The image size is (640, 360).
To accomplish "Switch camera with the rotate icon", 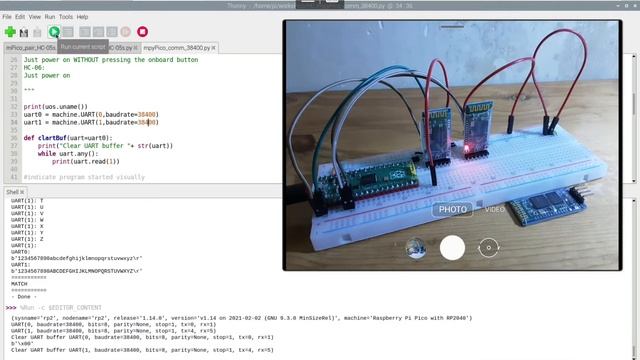I will [489, 247].
